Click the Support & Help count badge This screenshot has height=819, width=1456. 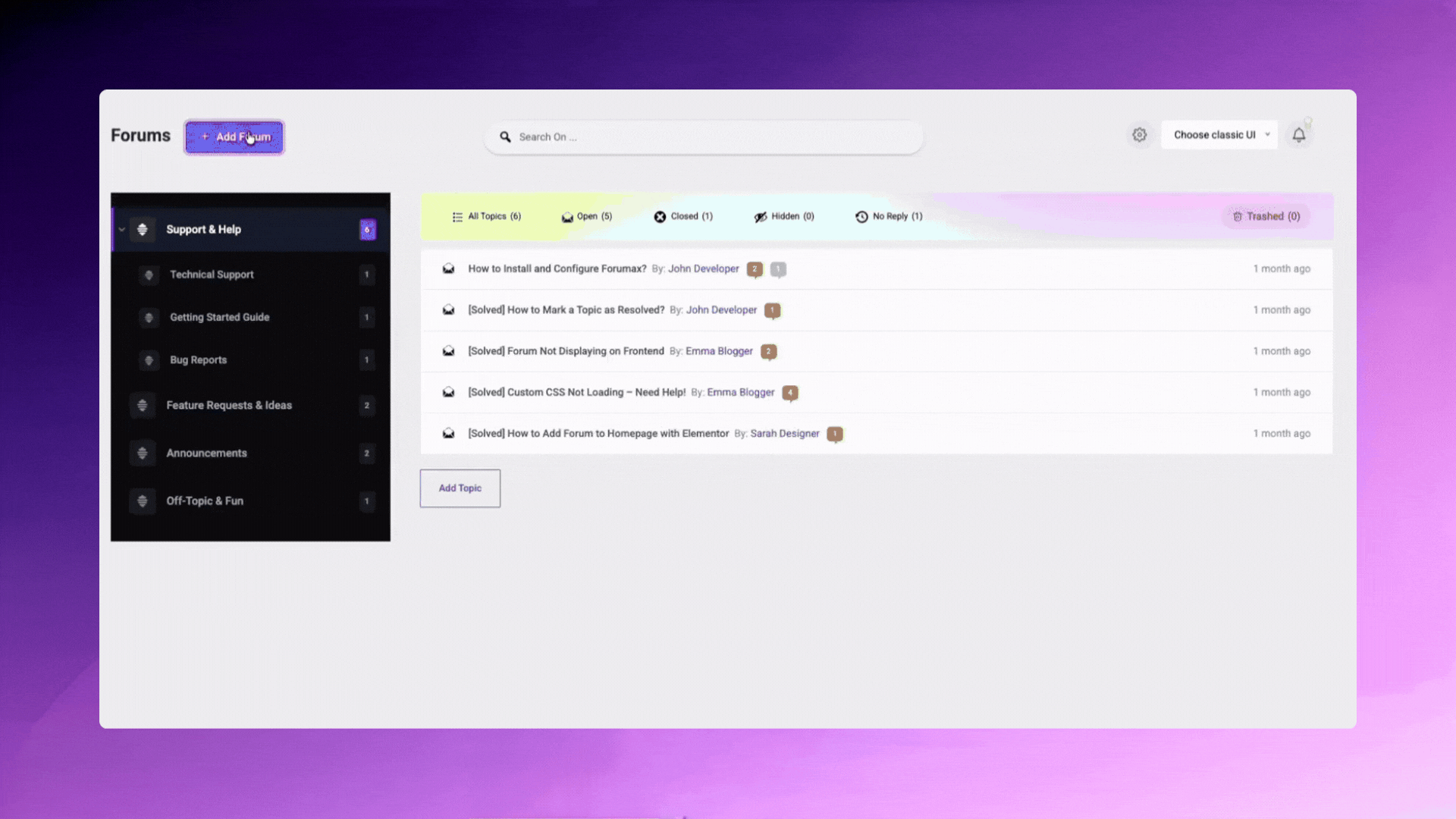pos(367,230)
